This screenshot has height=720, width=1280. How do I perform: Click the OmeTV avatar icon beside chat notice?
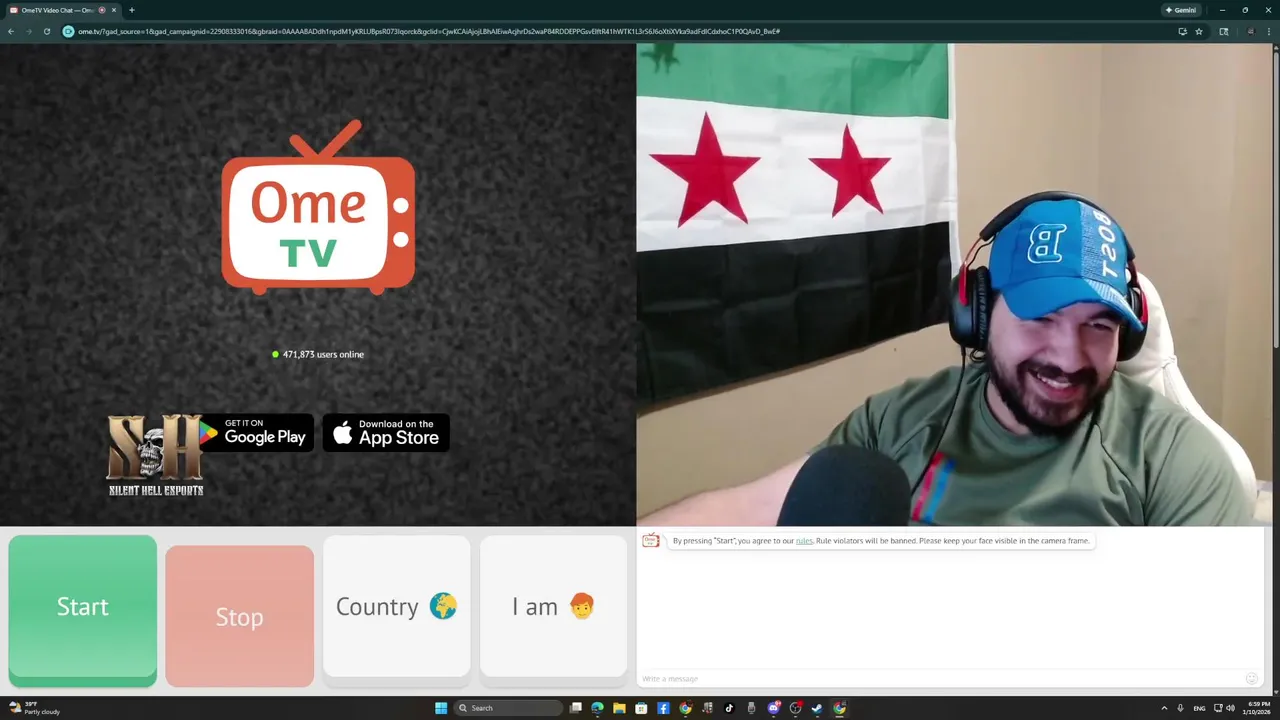click(651, 541)
